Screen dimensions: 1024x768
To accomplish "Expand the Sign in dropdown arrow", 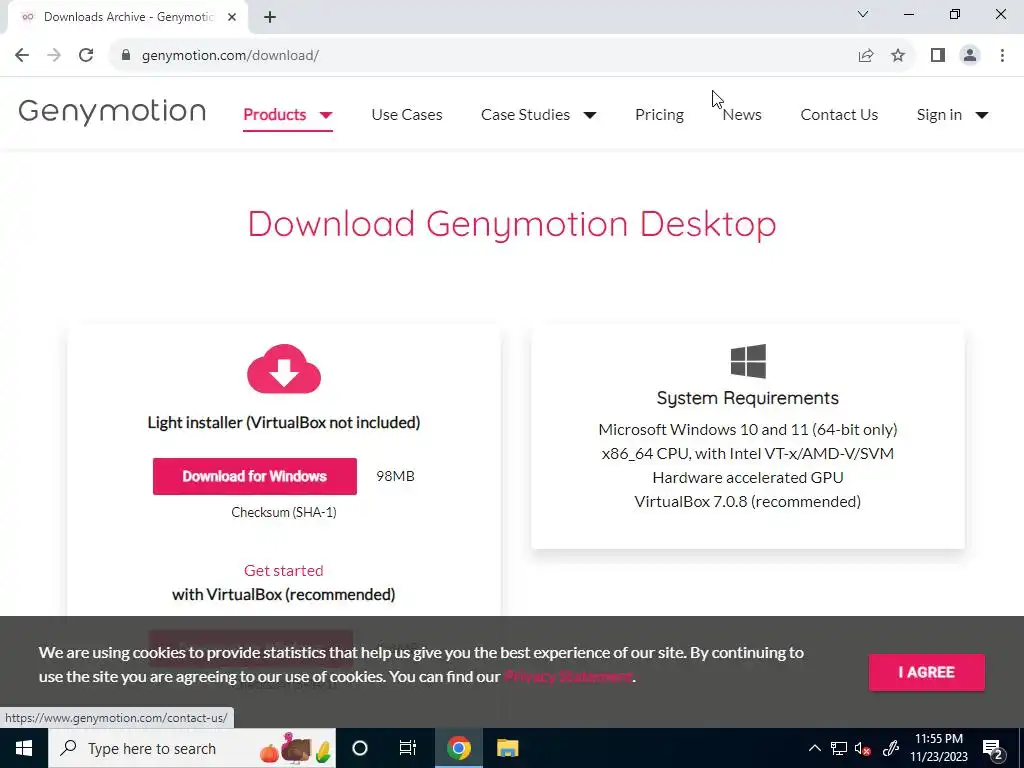I will tap(982, 115).
